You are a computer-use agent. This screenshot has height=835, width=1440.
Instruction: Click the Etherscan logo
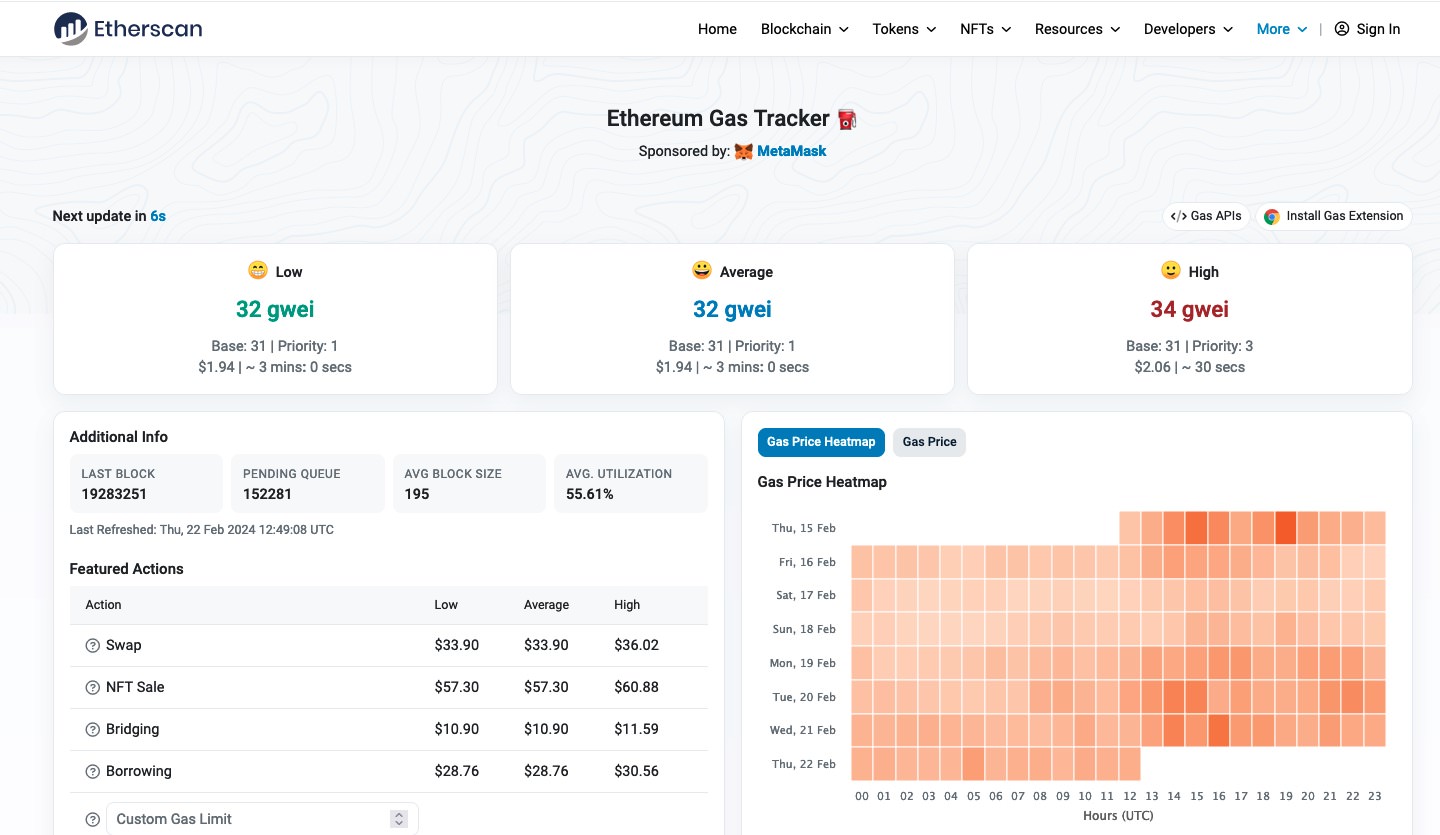click(x=128, y=29)
